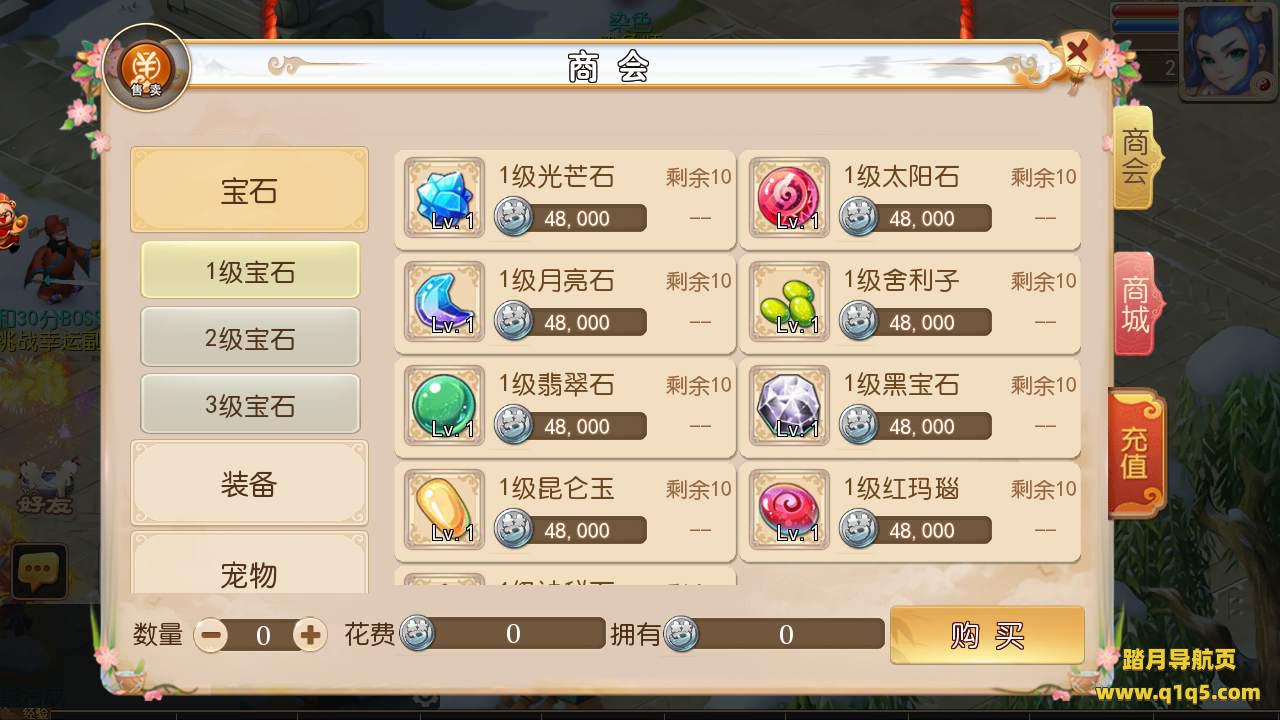Select the 1级翡翠石 green orb icon
The width and height of the screenshot is (1280, 720).
[444, 406]
